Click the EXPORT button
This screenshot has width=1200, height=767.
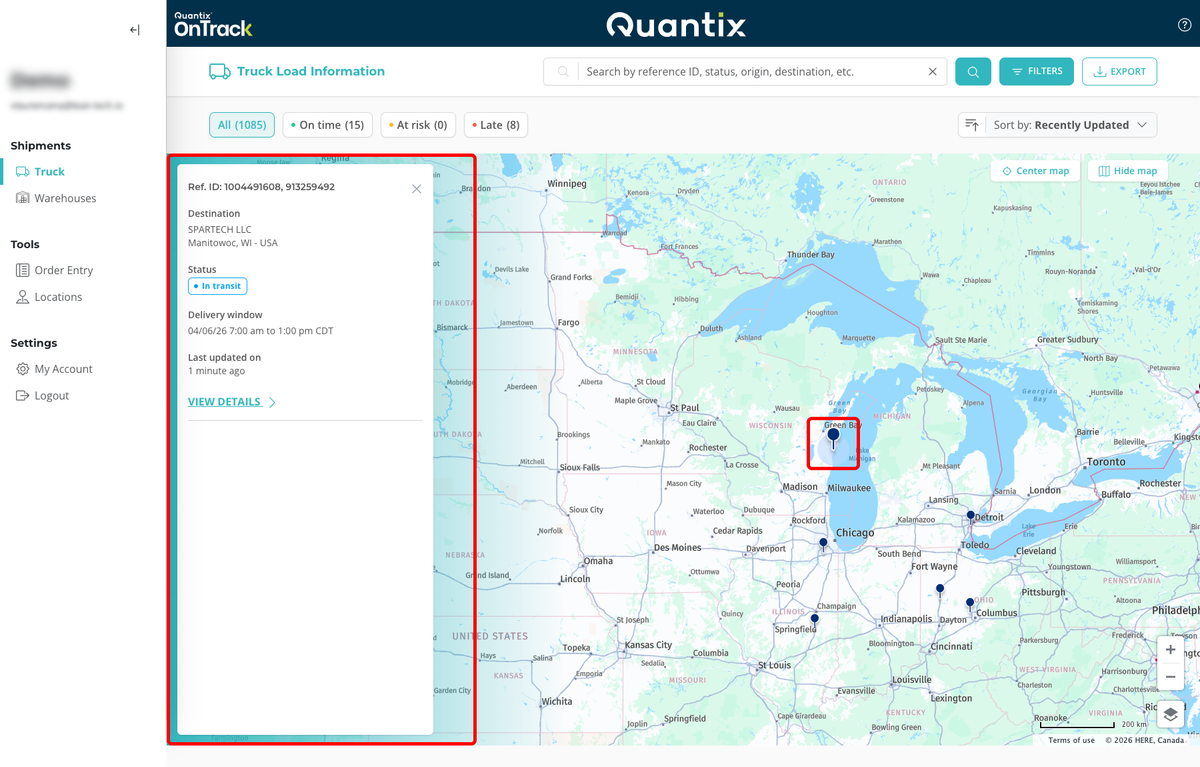click(x=1119, y=72)
